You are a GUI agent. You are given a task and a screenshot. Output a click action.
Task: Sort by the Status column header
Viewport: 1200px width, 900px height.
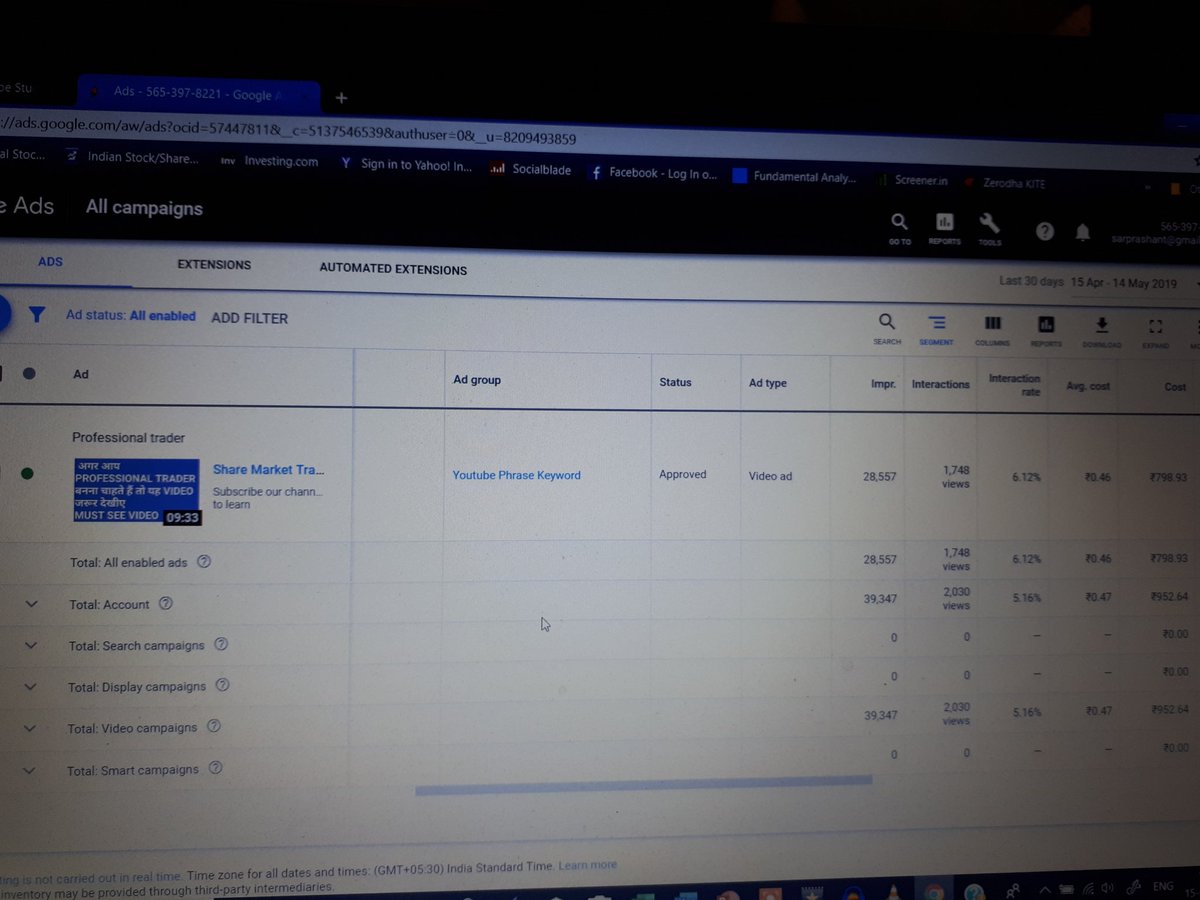click(x=675, y=382)
